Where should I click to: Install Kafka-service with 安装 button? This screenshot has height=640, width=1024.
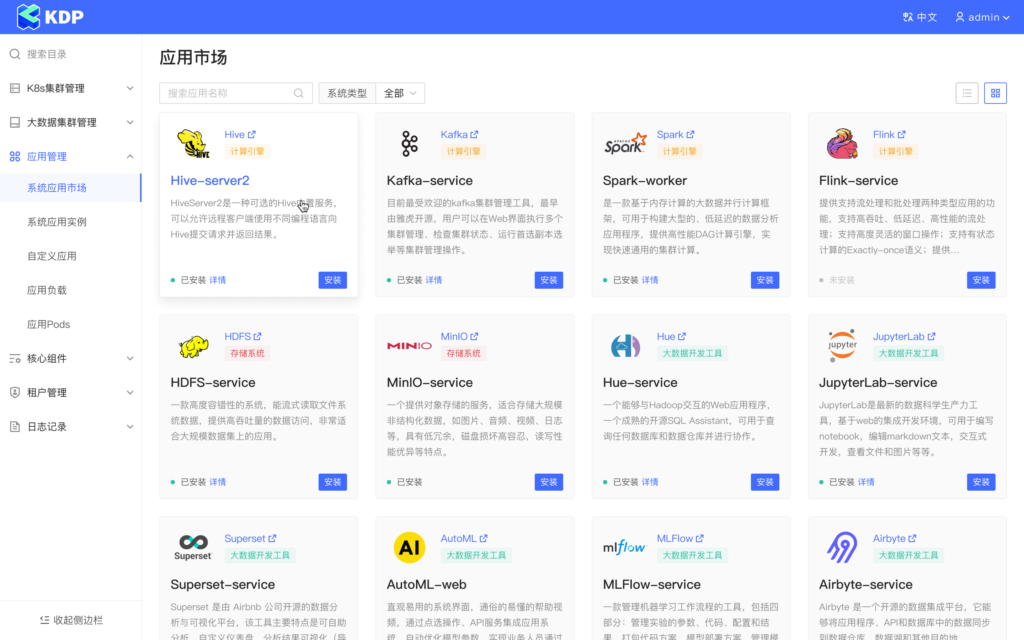point(549,280)
